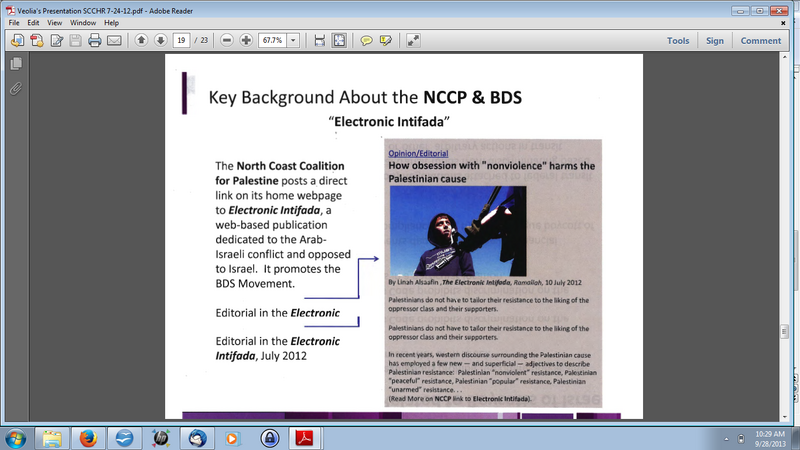Click the Email envelope icon
The height and width of the screenshot is (450, 800).
click(114, 40)
